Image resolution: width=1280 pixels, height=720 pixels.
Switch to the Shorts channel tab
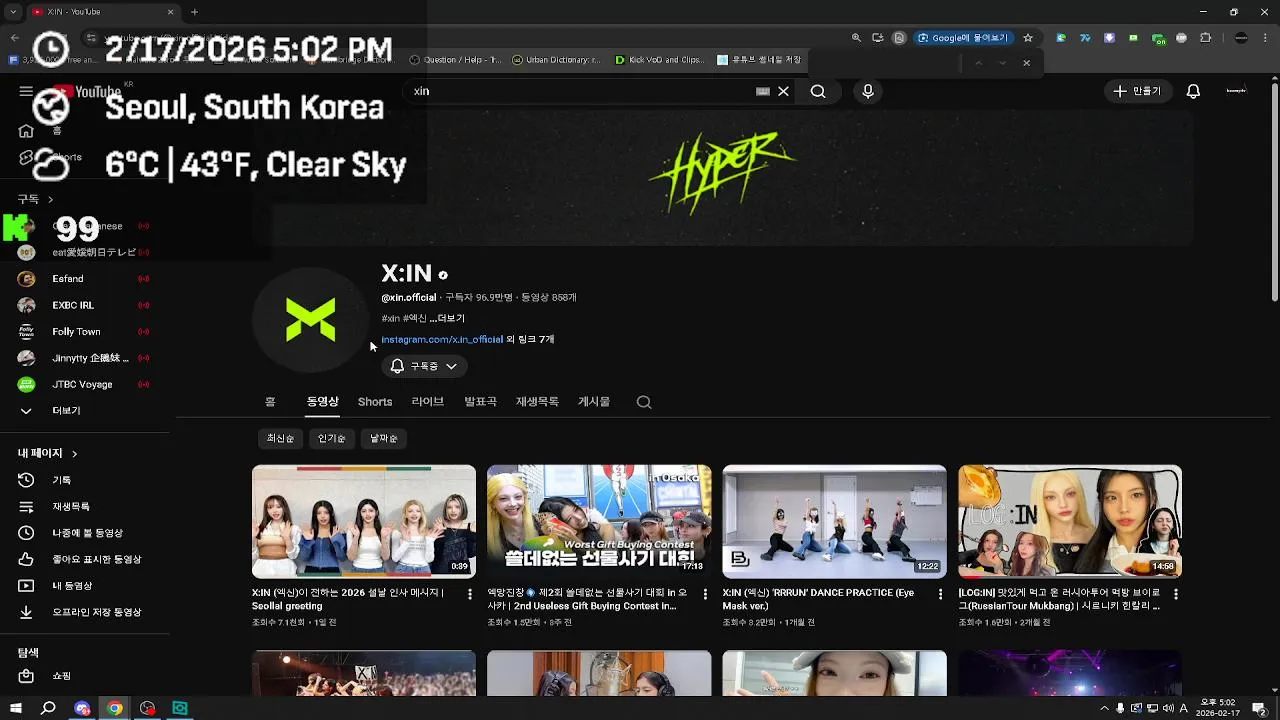click(x=375, y=402)
